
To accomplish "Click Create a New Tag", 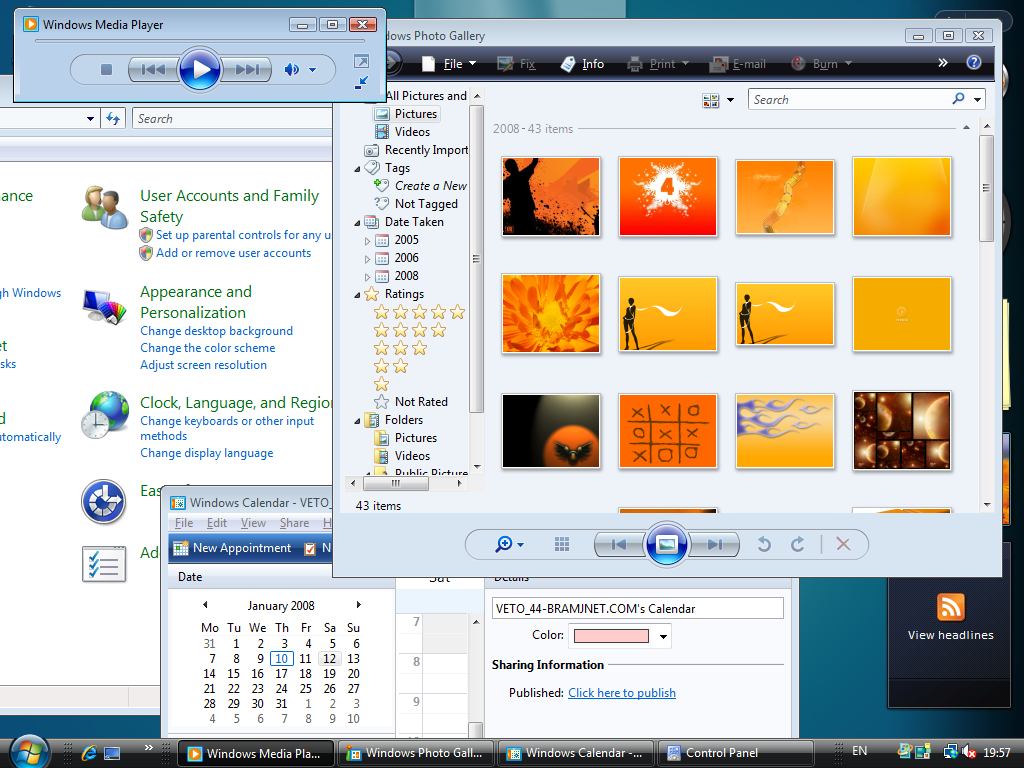I will tap(421, 186).
